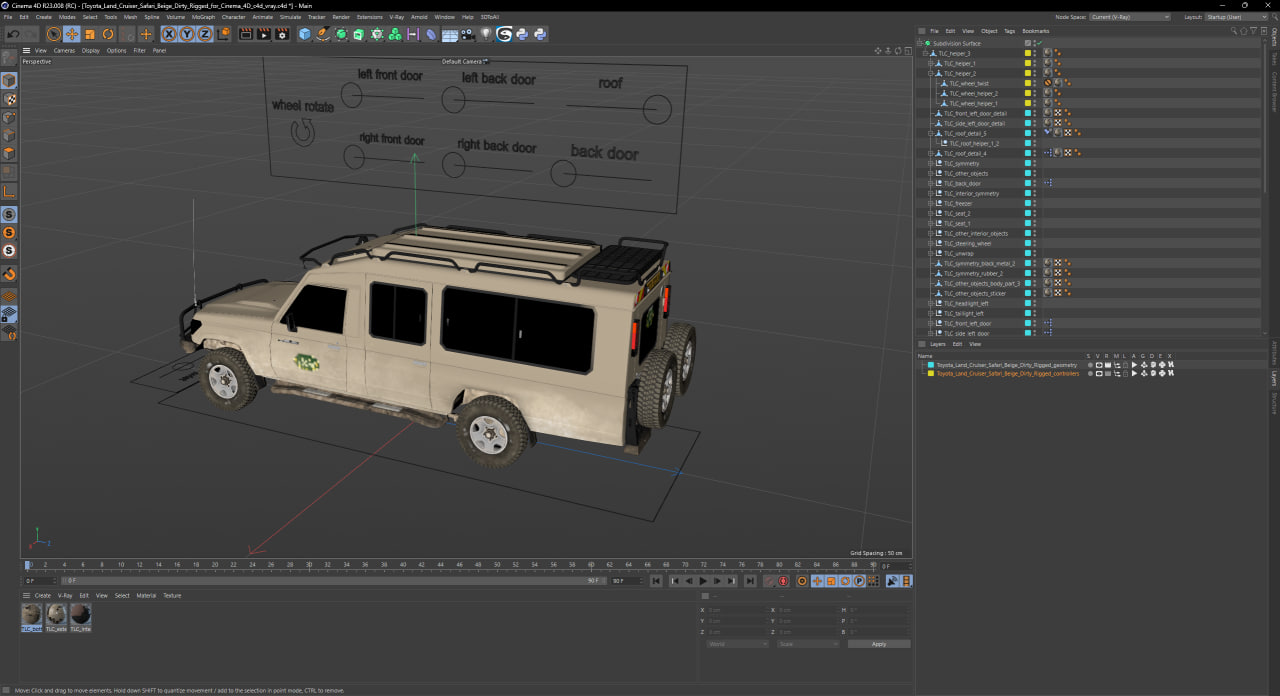Collapse TLC_helper_3 hierarchy

click(926, 53)
